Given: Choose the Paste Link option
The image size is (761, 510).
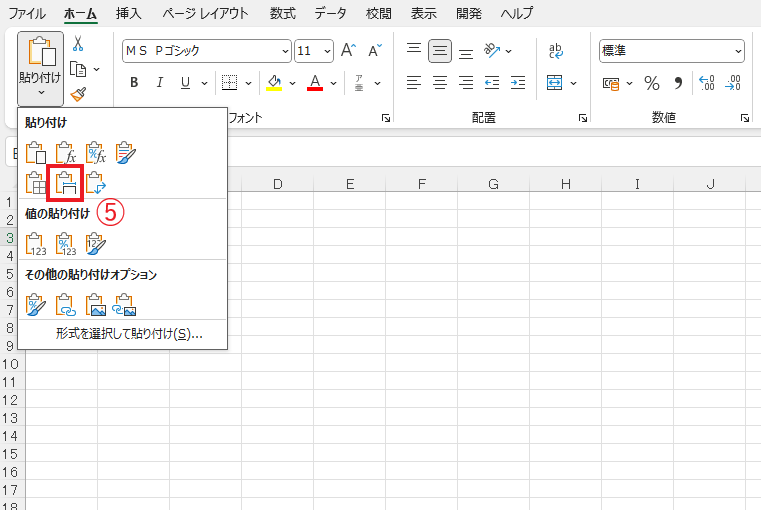Looking at the screenshot, I should click(66, 305).
